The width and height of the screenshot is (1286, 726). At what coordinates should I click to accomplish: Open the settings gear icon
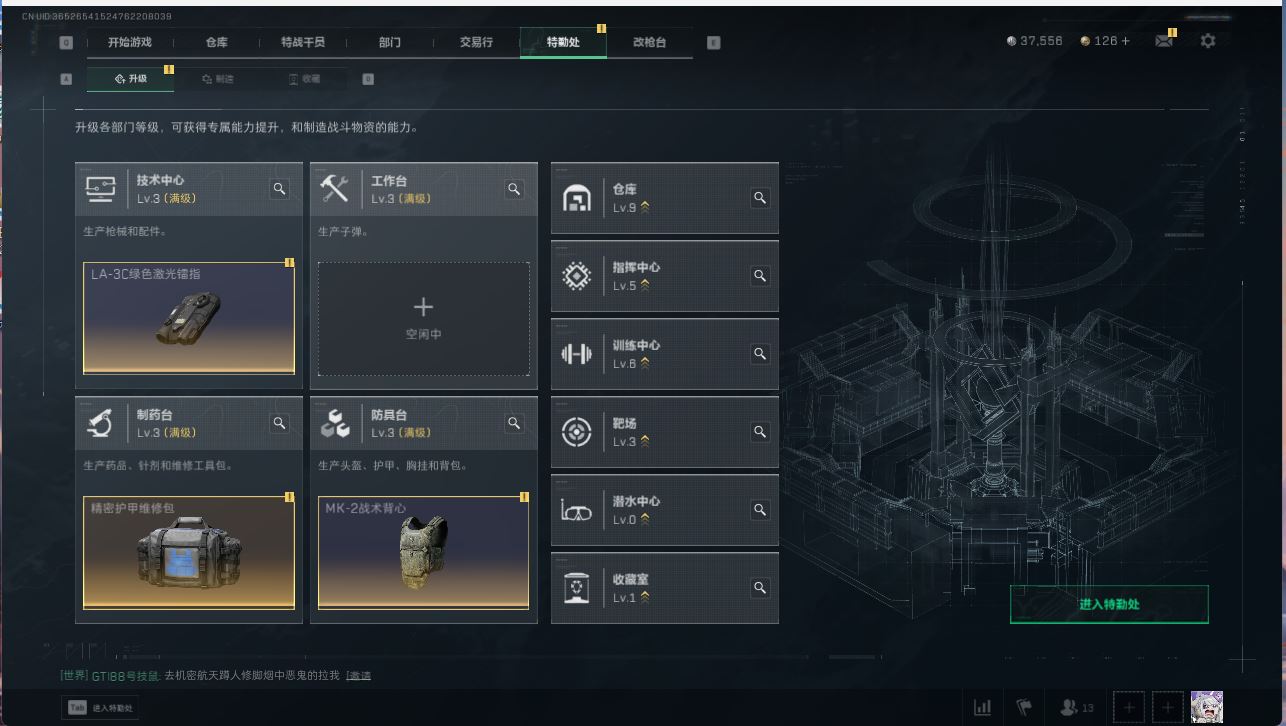click(x=1208, y=41)
